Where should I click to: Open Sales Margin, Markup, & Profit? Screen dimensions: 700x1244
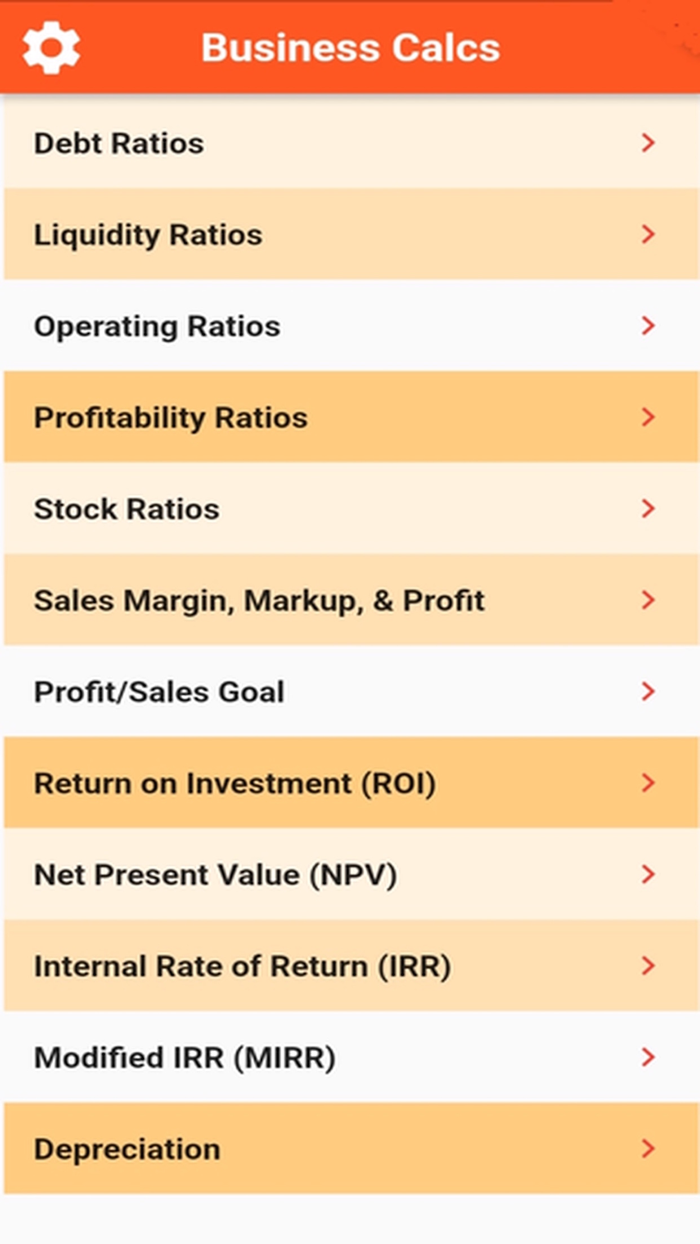(x=260, y=600)
